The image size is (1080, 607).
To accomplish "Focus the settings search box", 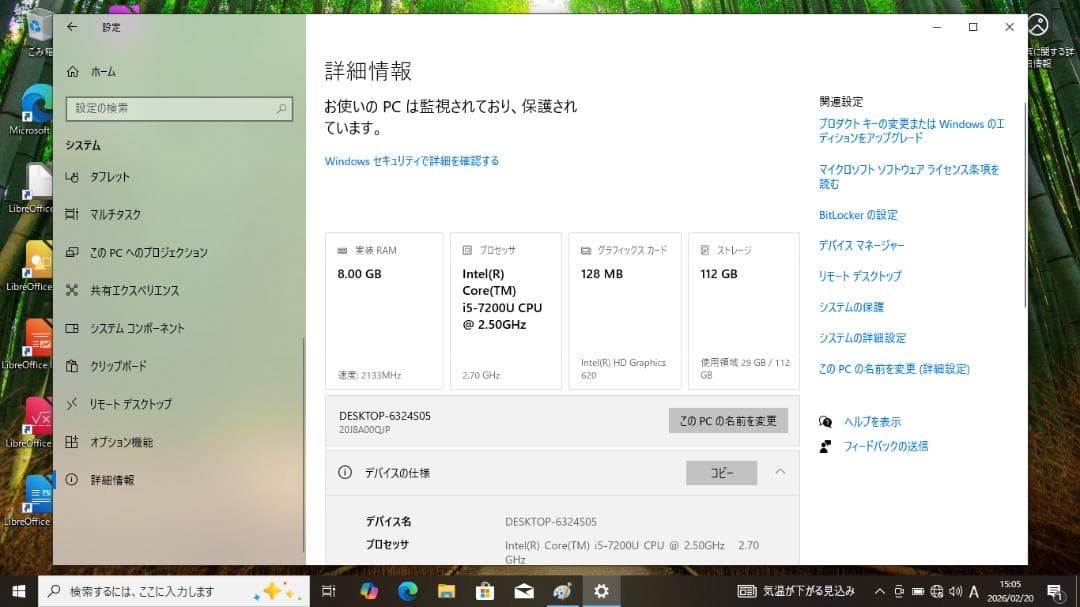I will (x=179, y=109).
